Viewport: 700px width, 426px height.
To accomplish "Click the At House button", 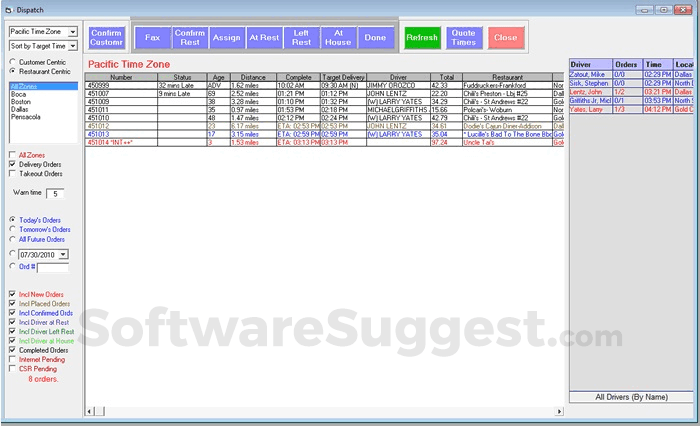I will (x=338, y=38).
